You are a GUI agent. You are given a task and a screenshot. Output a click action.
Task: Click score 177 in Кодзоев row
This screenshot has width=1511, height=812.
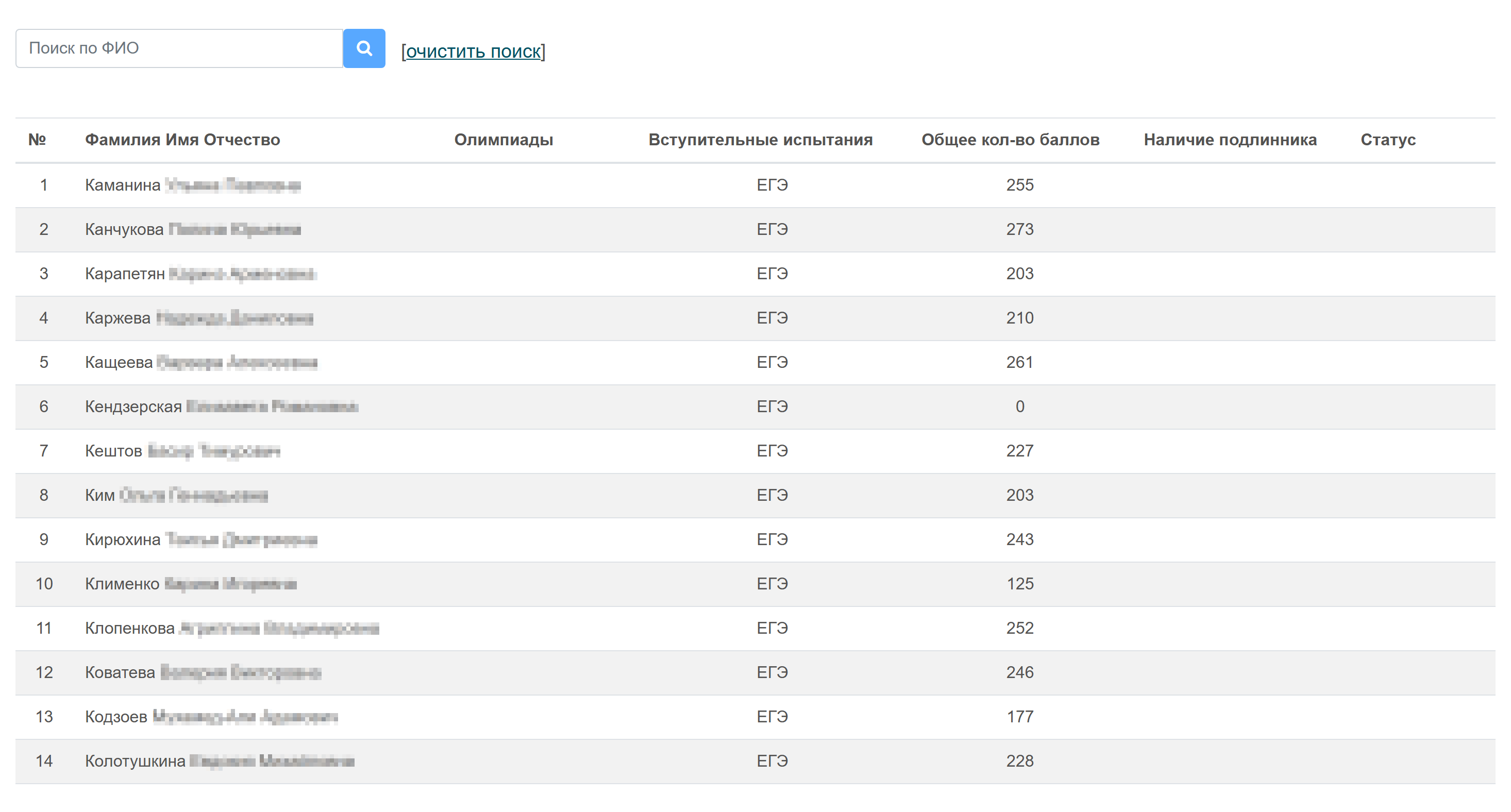(1019, 717)
